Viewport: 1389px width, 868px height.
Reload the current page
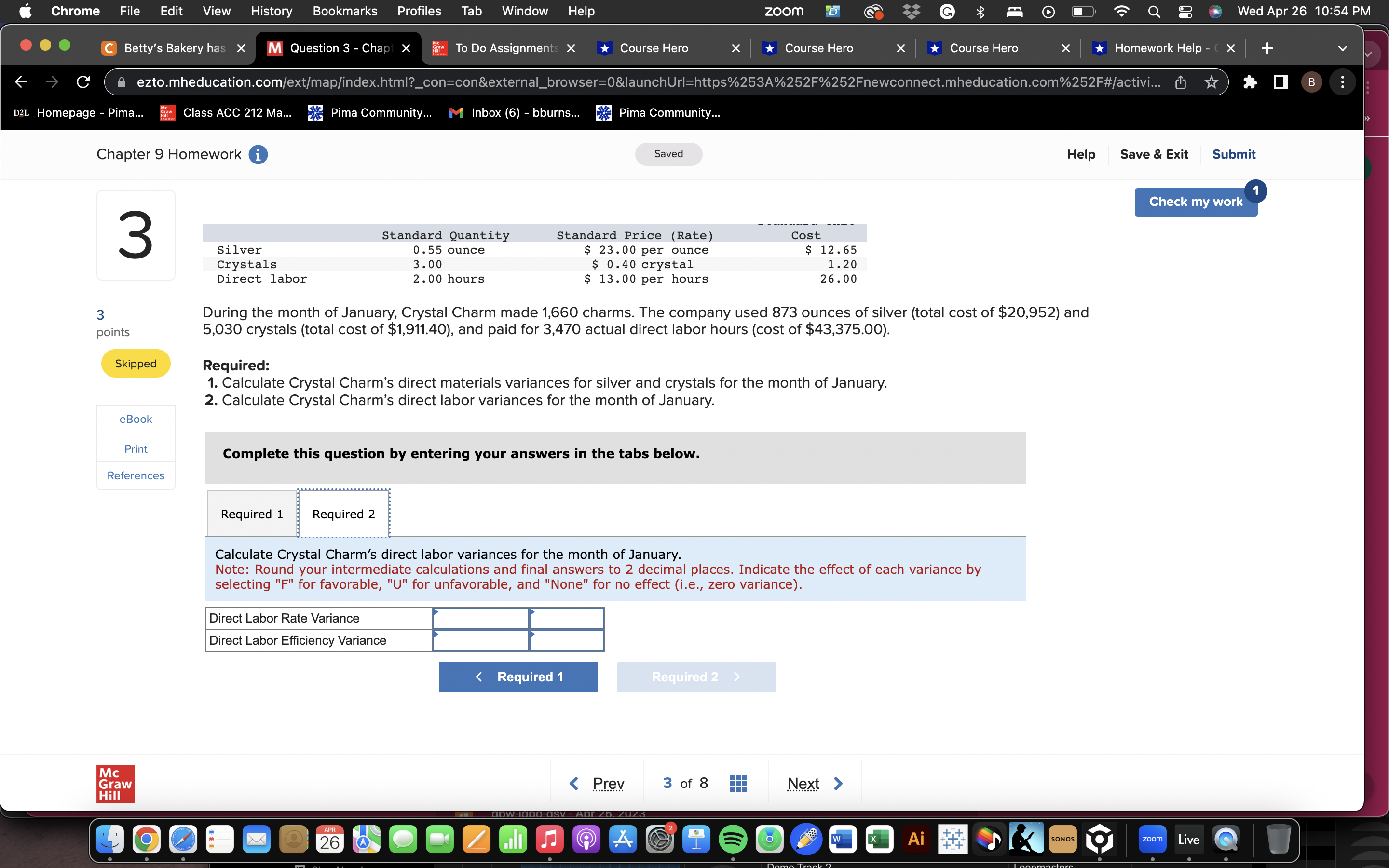click(x=82, y=82)
